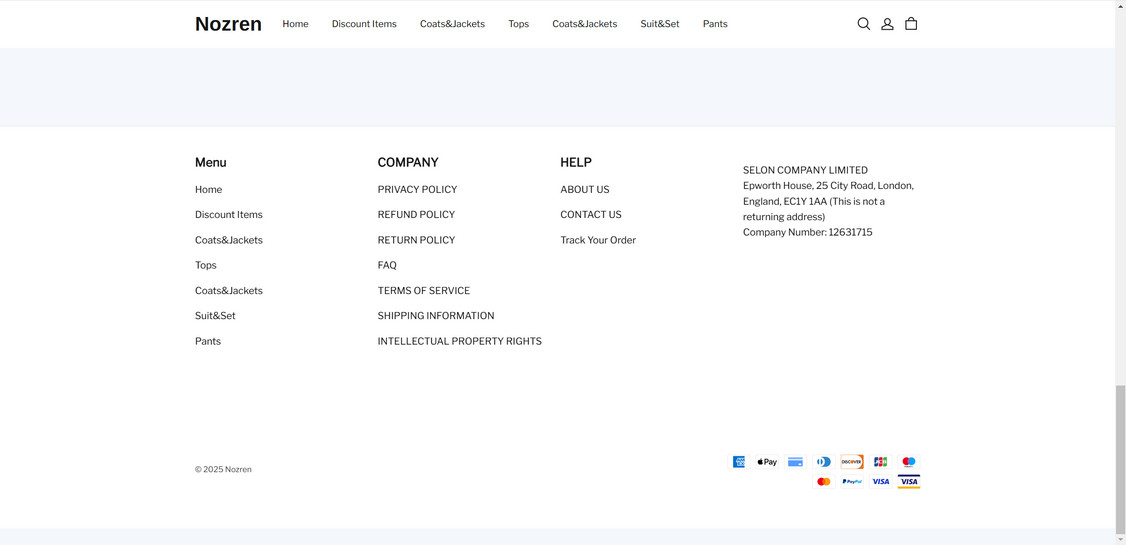The width and height of the screenshot is (1126, 545).
Task: Click the Visa icon with gold stripe
Action: (908, 481)
